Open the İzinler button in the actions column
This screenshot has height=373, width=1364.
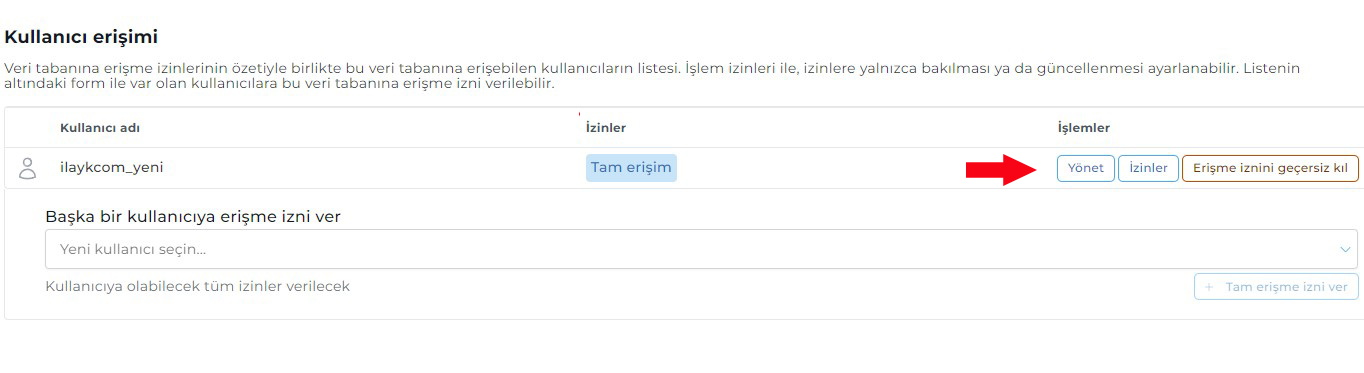point(1148,168)
